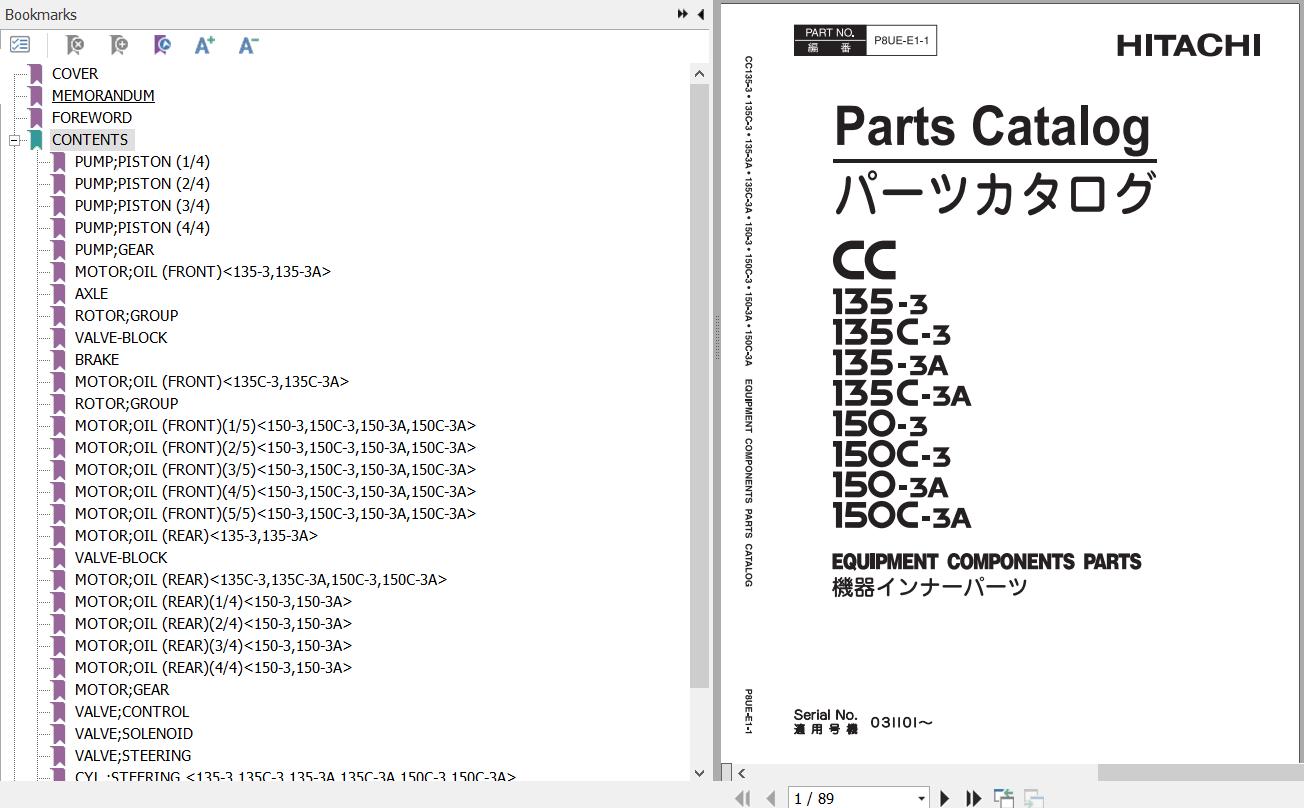Click the delete bookmark icon
This screenshot has width=1304, height=808.
pos(74,45)
